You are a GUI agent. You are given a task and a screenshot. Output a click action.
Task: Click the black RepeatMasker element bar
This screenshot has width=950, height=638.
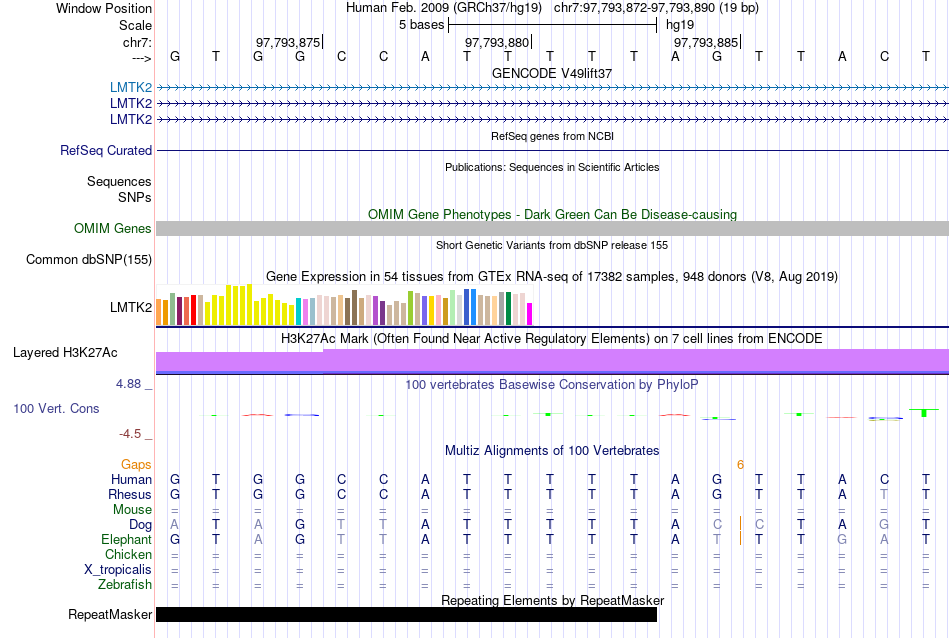pos(407,614)
